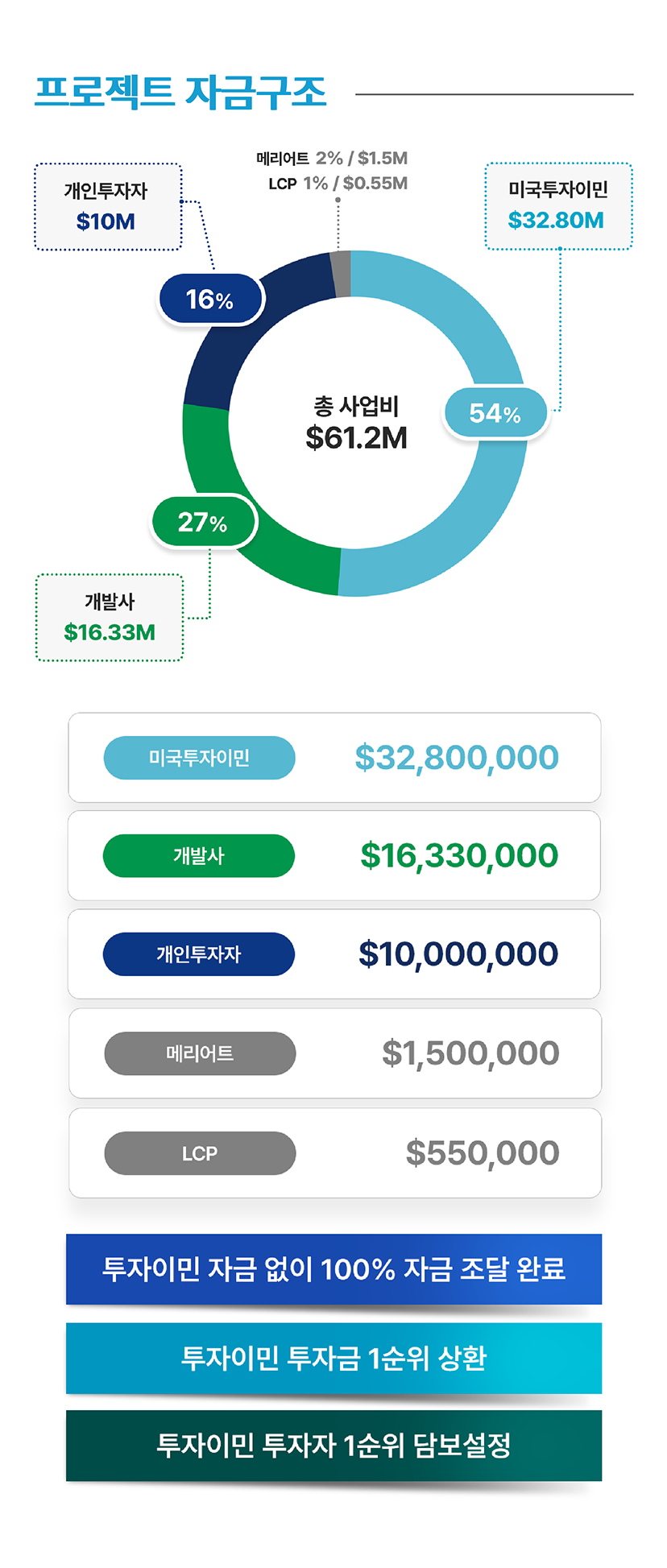
Task: Select the 개발사 $16.33M callout box
Action: click(x=110, y=618)
